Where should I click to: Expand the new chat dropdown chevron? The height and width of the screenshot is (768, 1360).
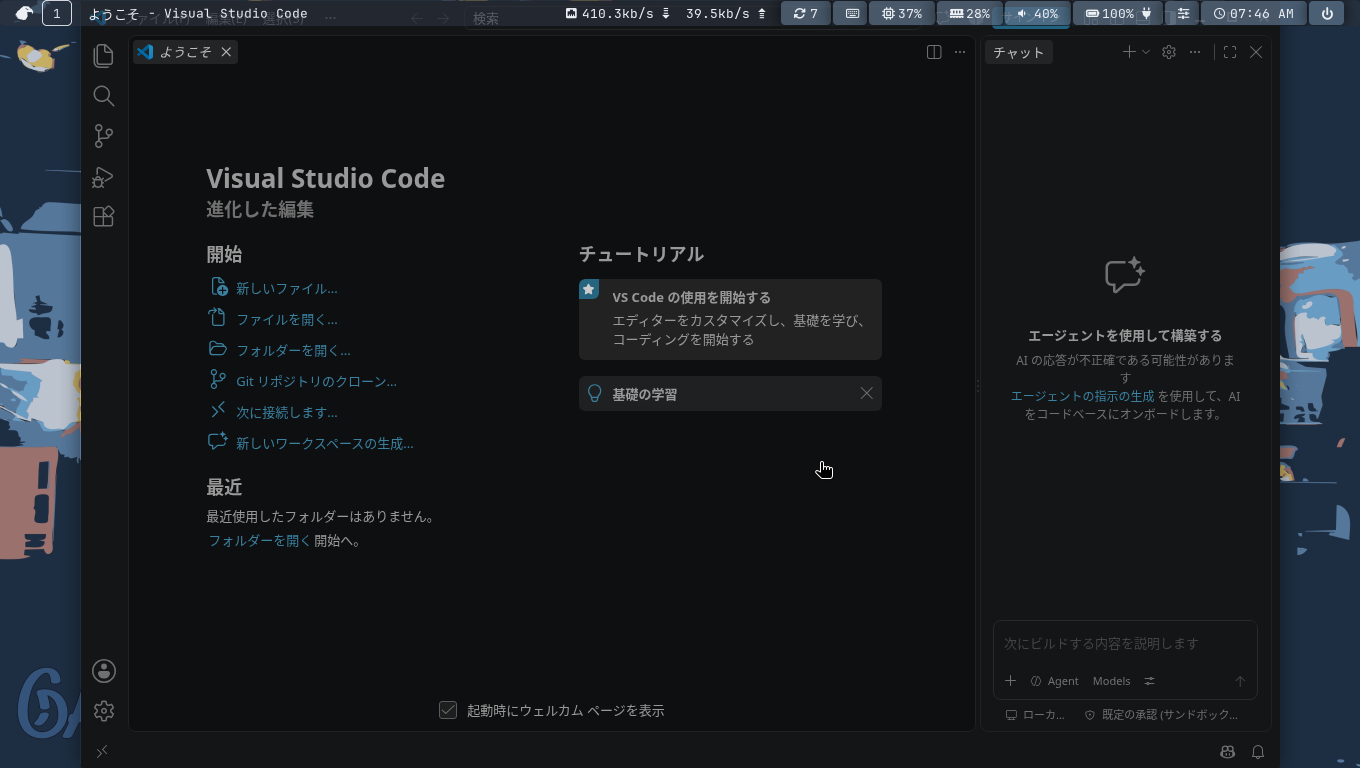coord(1146,52)
